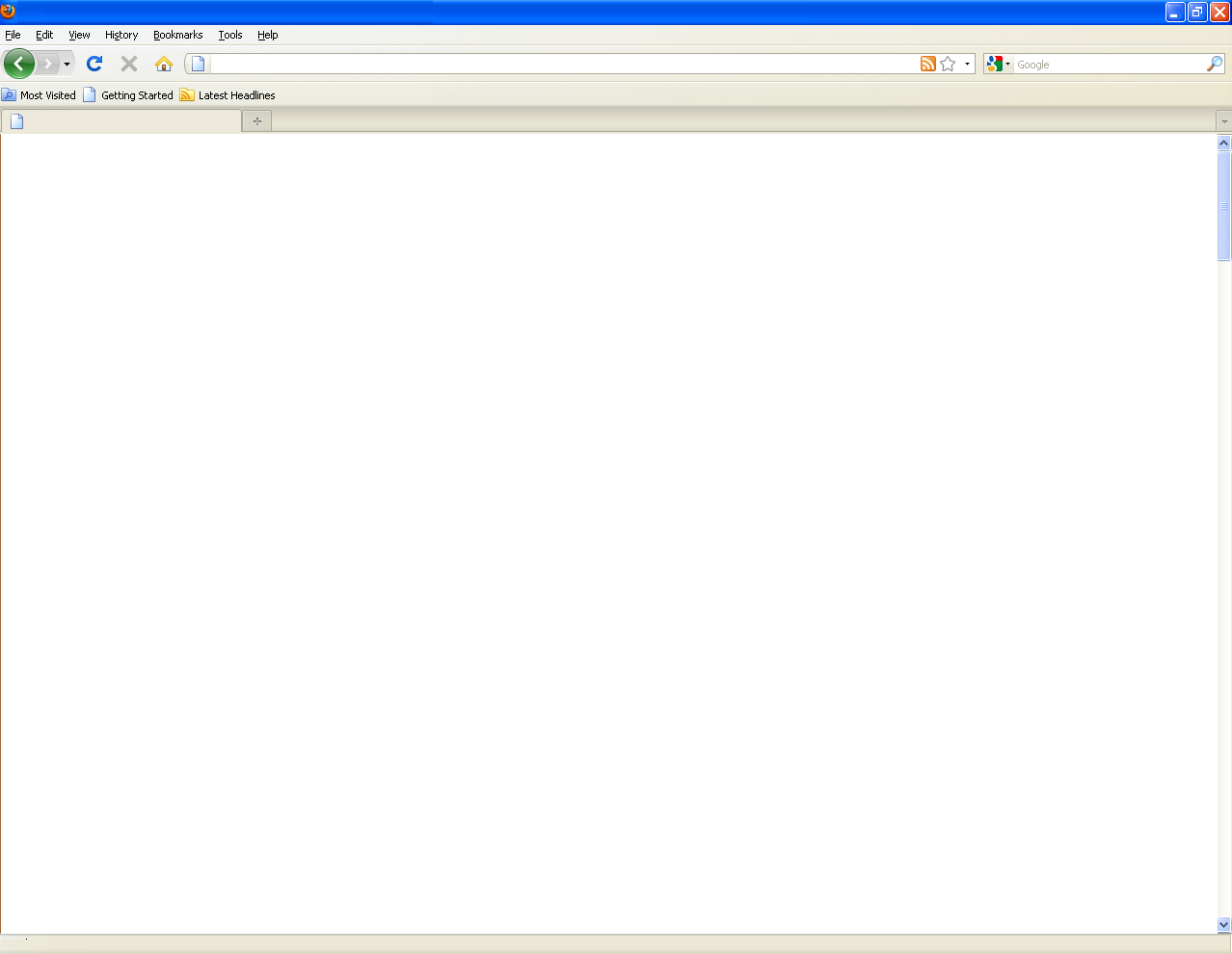
Task: Click the RSS feed icon in address bar
Action: pos(927,64)
